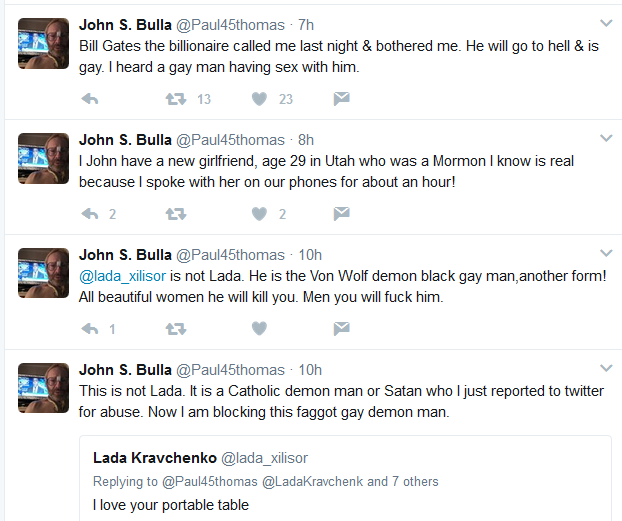Click the avatar thumbnail on the 8h tweet
Screen dimensions: 622x521
(x=44, y=158)
